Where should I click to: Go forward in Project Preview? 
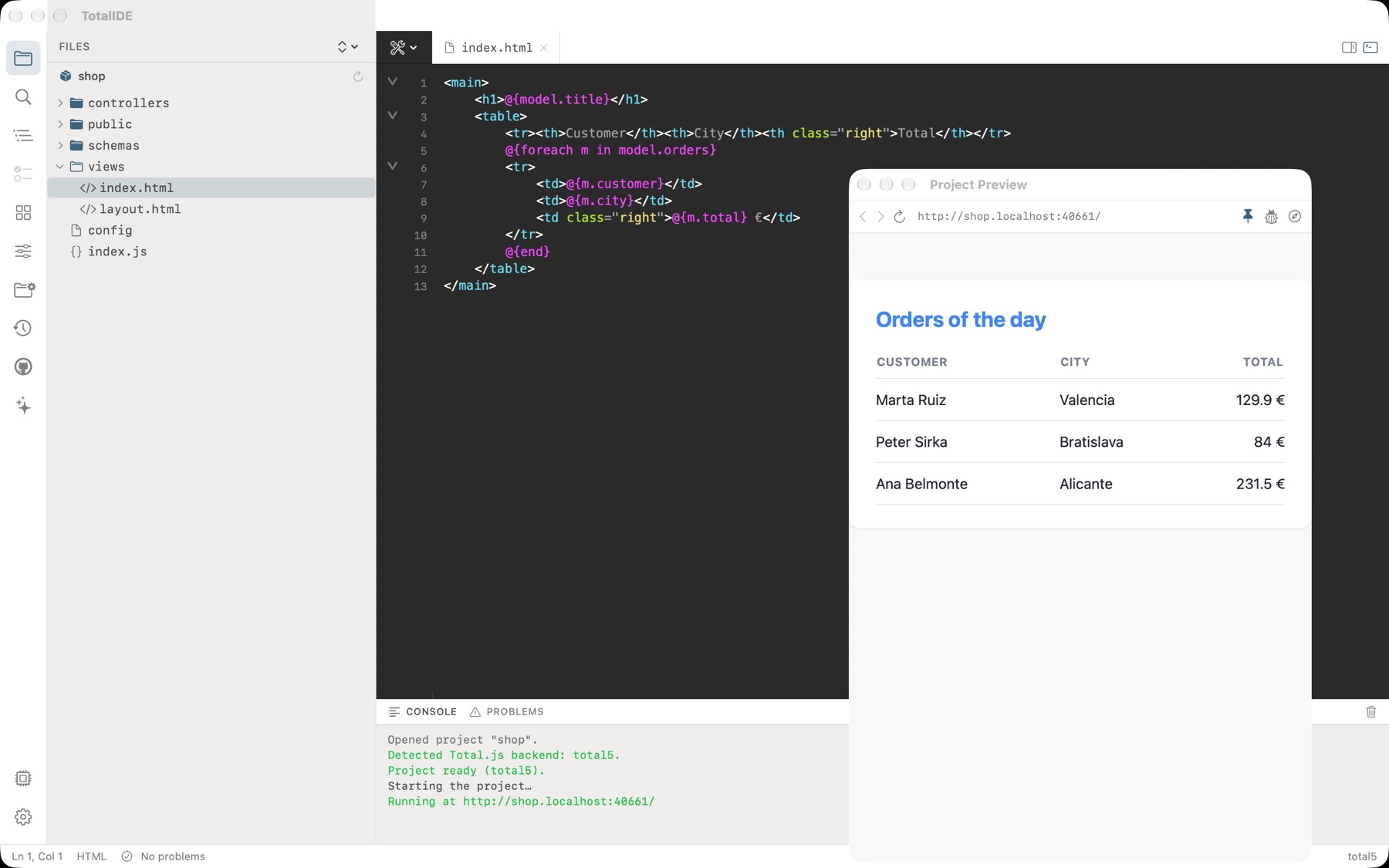[x=880, y=217]
